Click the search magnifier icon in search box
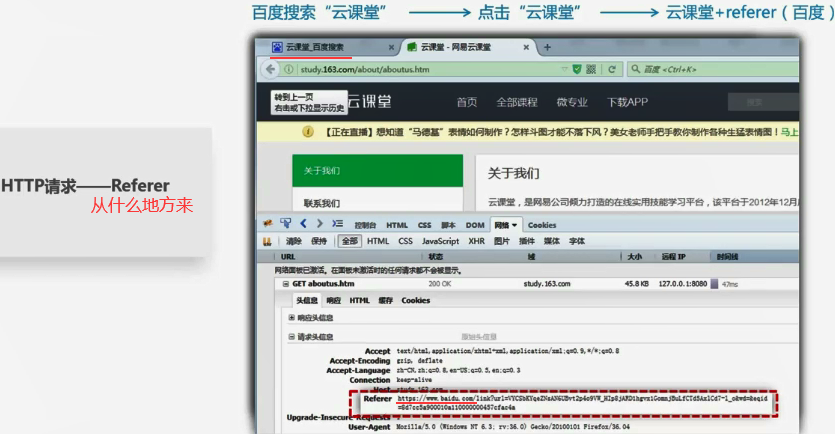The height and width of the screenshot is (434, 835). pyautogui.click(x=635, y=69)
